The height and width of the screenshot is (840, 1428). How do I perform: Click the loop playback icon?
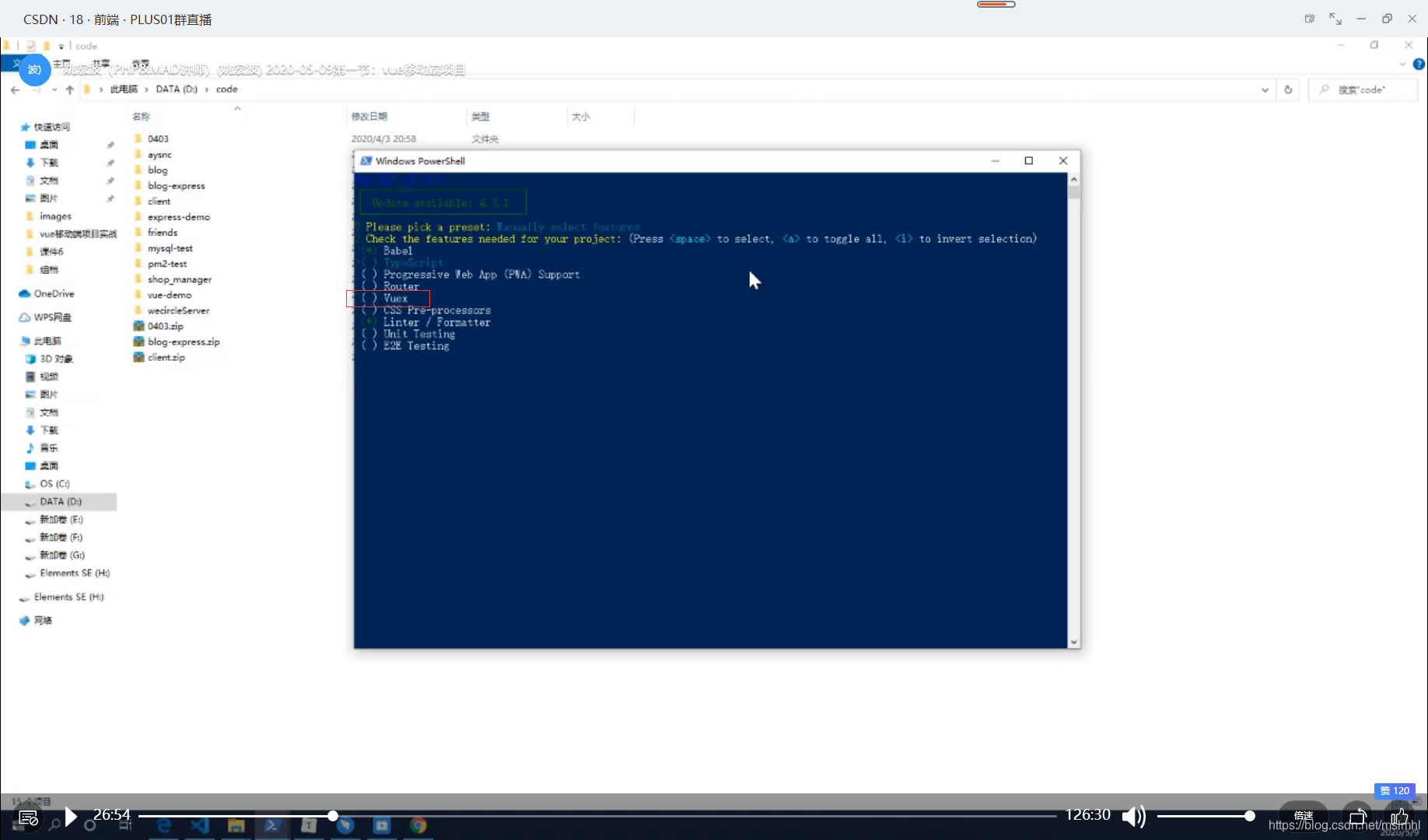click(x=1357, y=817)
